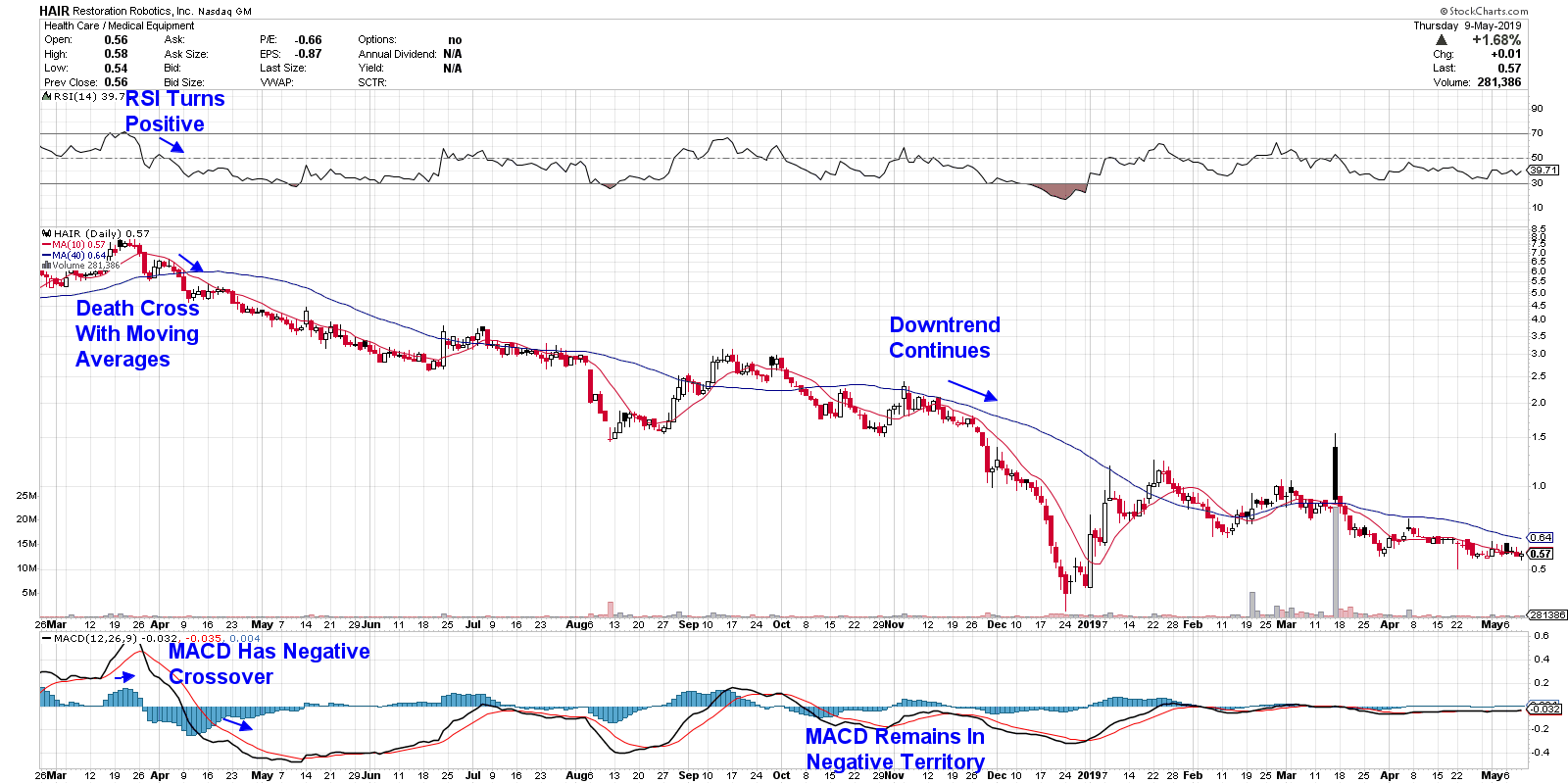Click the -0.032 MACD value tag on the right scale
This screenshot has width=1568, height=784.
[1544, 709]
